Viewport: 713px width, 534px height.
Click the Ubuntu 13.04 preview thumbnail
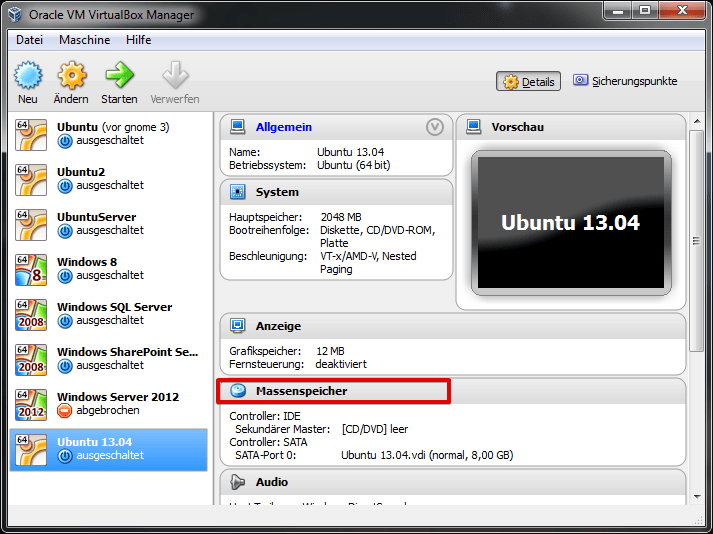tap(571, 222)
